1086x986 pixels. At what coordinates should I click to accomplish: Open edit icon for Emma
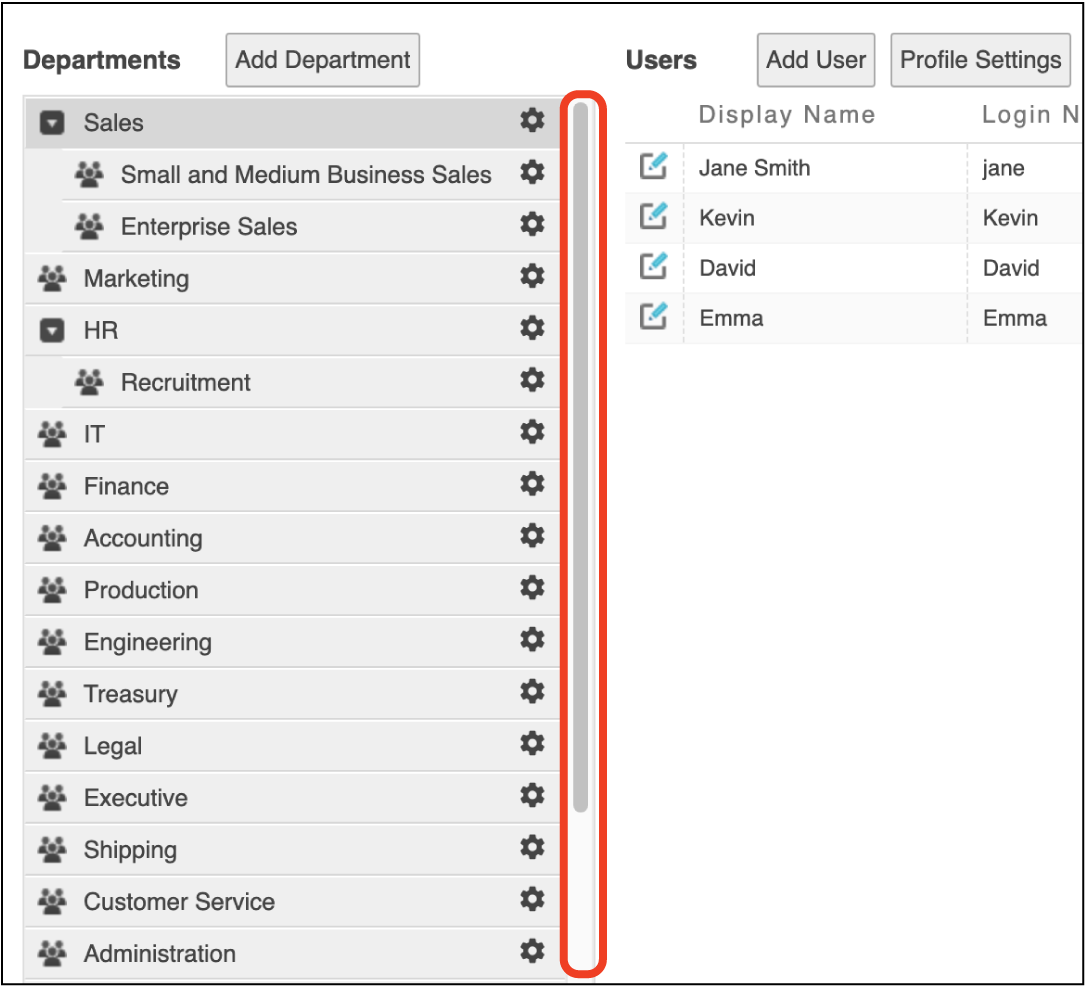pos(653,316)
